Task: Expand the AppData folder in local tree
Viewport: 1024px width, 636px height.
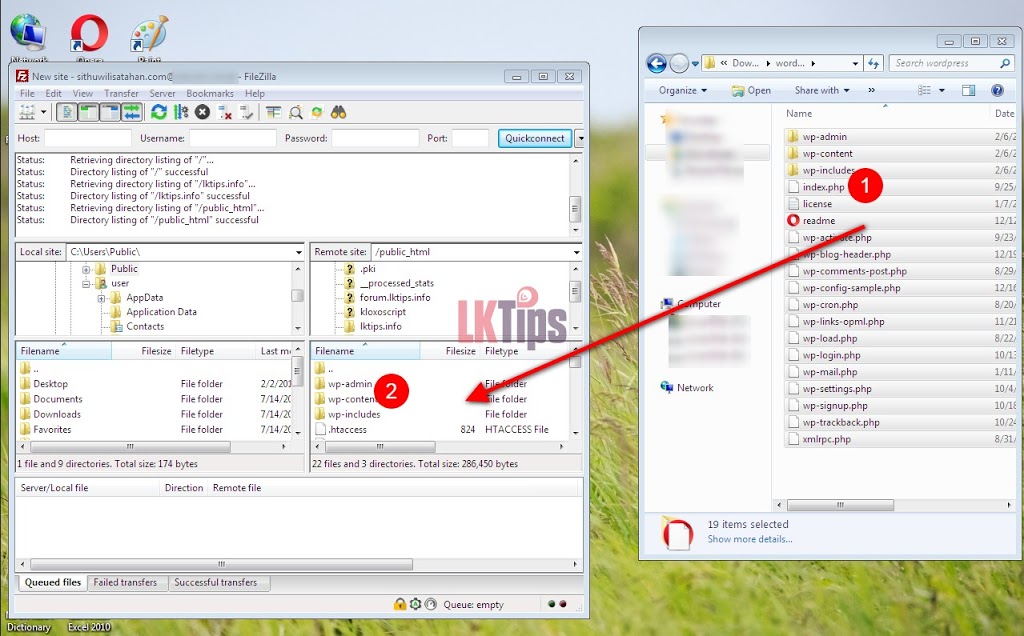Action: 101,298
